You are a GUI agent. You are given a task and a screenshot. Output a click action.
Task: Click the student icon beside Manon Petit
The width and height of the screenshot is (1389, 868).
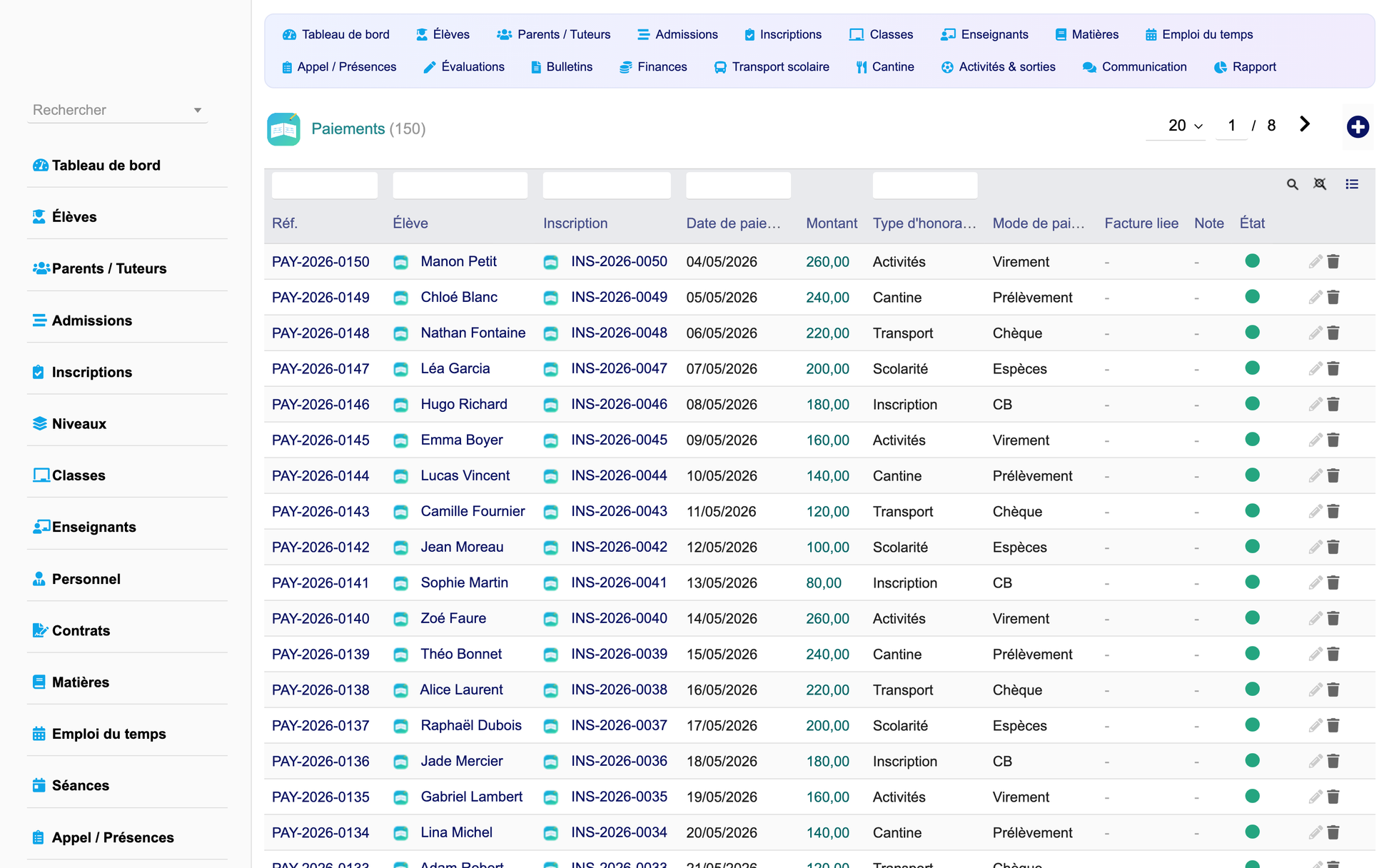tap(401, 262)
